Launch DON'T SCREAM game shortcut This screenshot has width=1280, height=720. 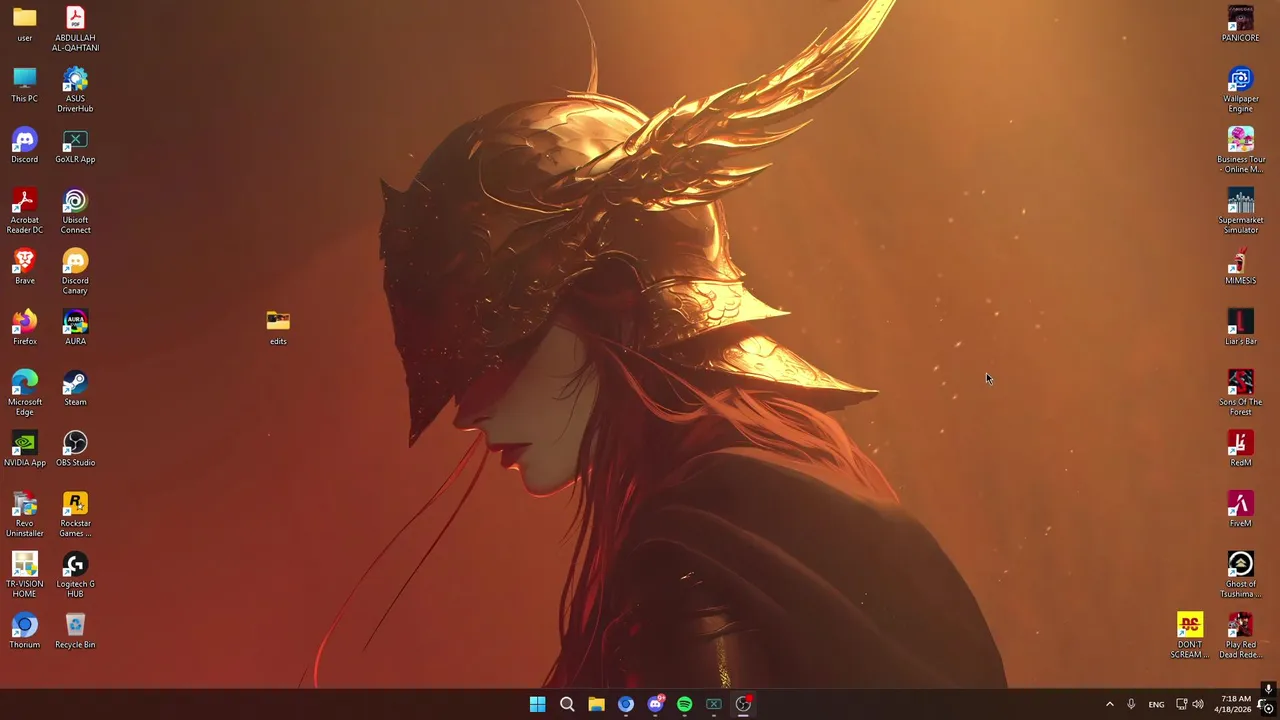coord(1190,636)
